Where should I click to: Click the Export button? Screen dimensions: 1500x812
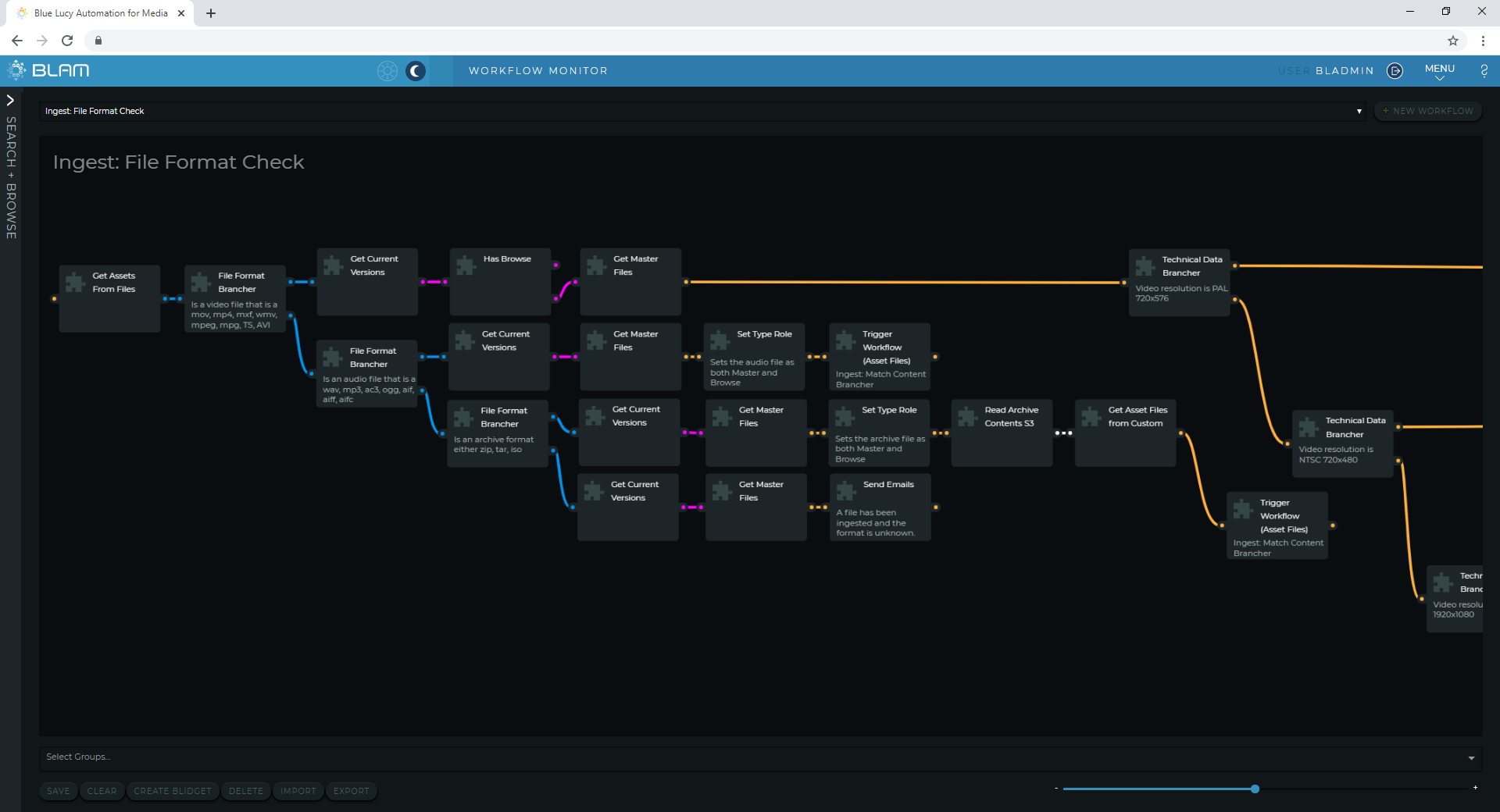point(351,791)
